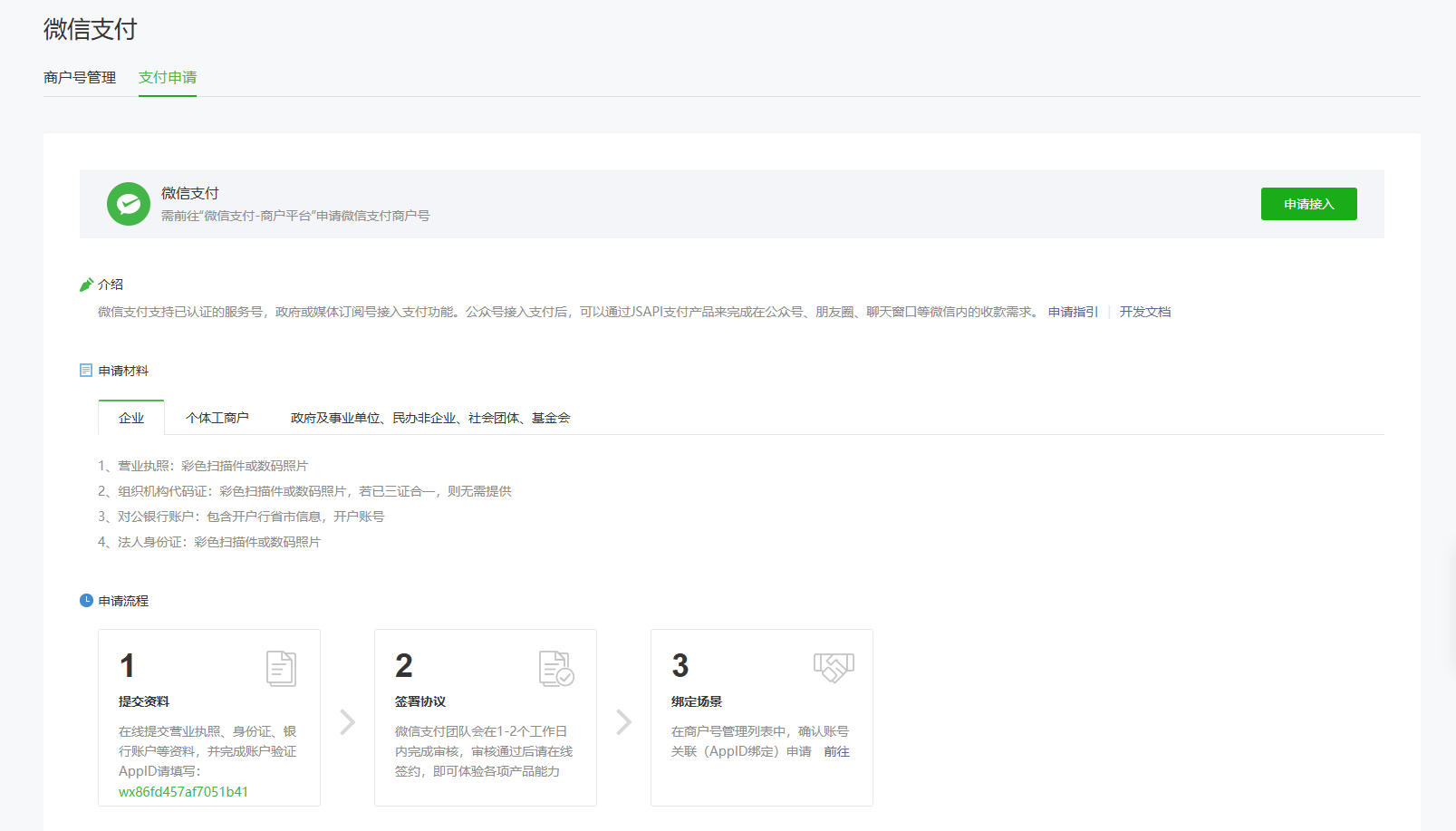Screen dimensions: 1456x831
Task: Click the arrow between steps 2 and 3
Action: [623, 722]
